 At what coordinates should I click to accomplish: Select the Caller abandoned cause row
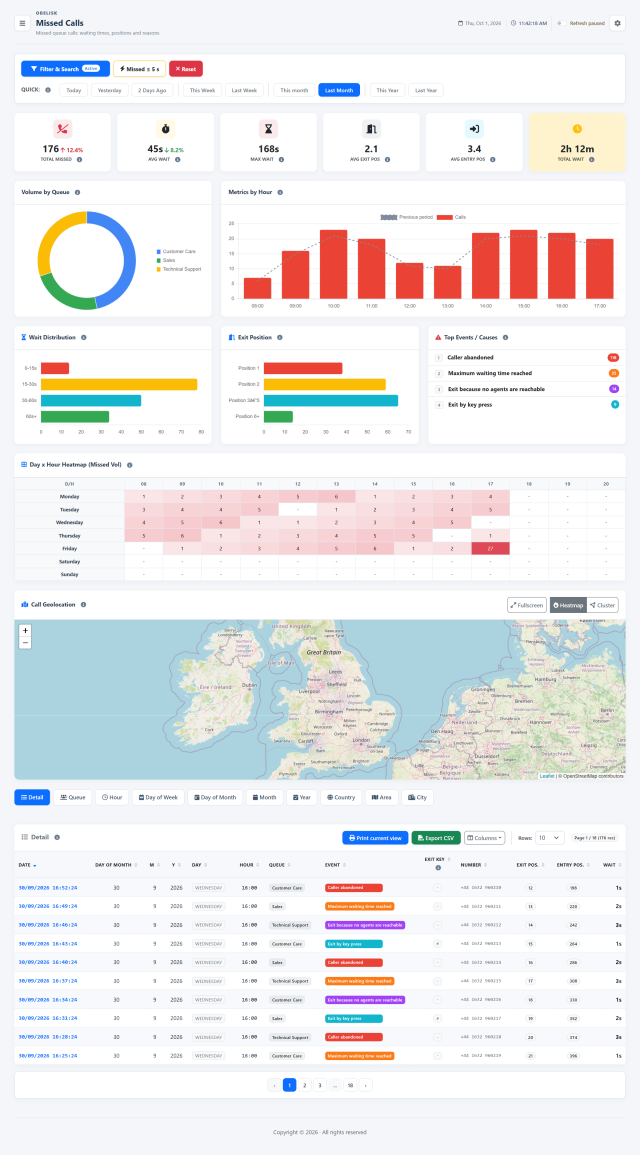(x=527, y=357)
